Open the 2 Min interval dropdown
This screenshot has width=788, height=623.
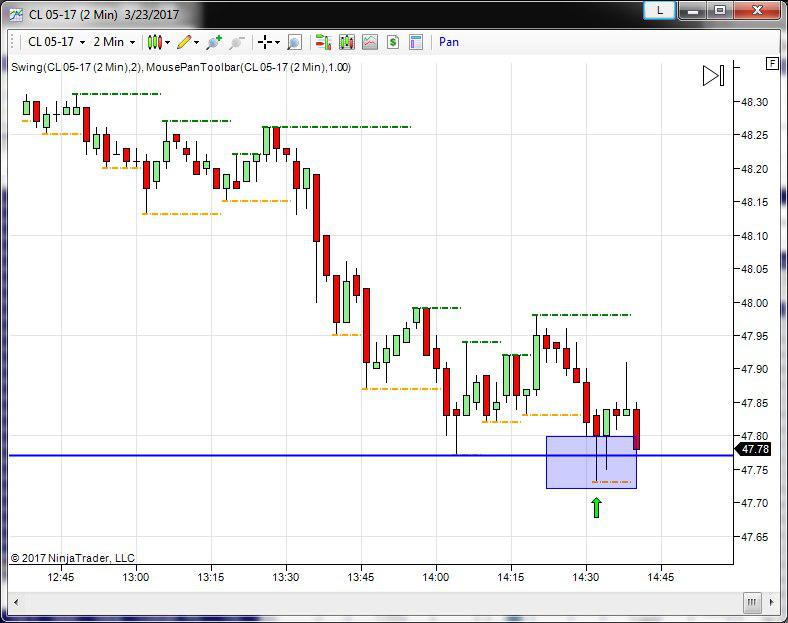(114, 42)
